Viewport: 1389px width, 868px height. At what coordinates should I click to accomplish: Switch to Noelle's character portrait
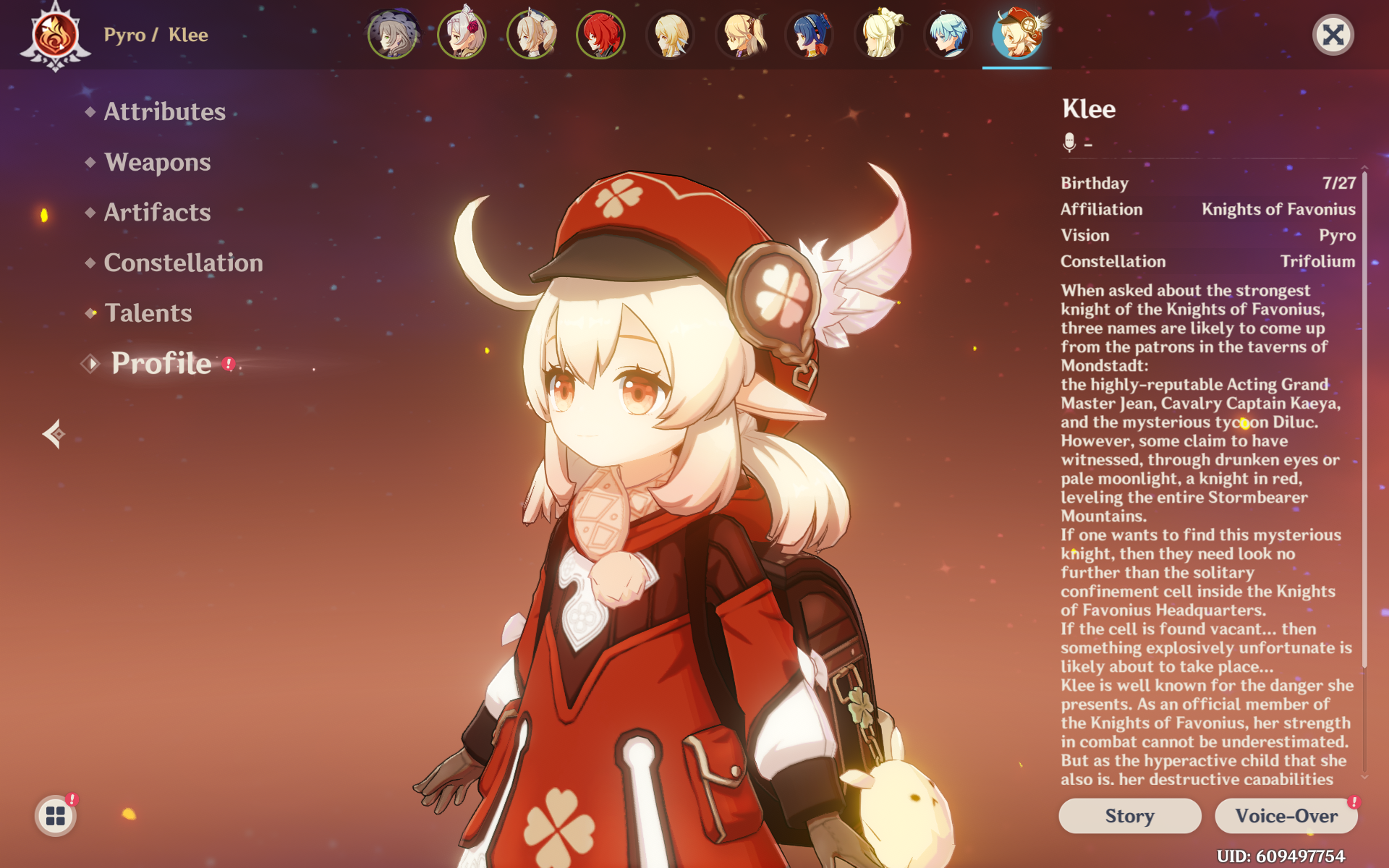click(x=462, y=34)
